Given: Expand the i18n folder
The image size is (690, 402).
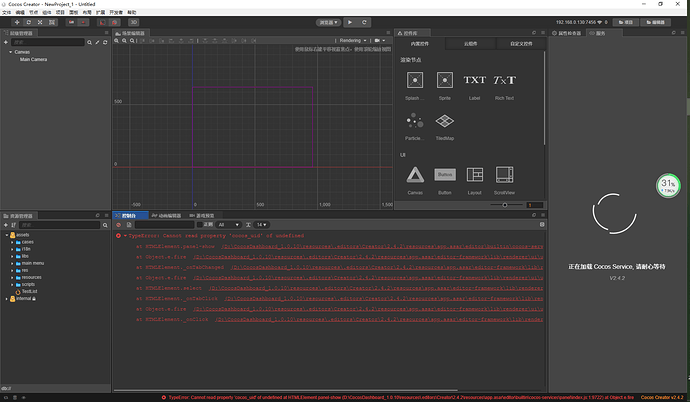Looking at the screenshot, I should point(12,249).
